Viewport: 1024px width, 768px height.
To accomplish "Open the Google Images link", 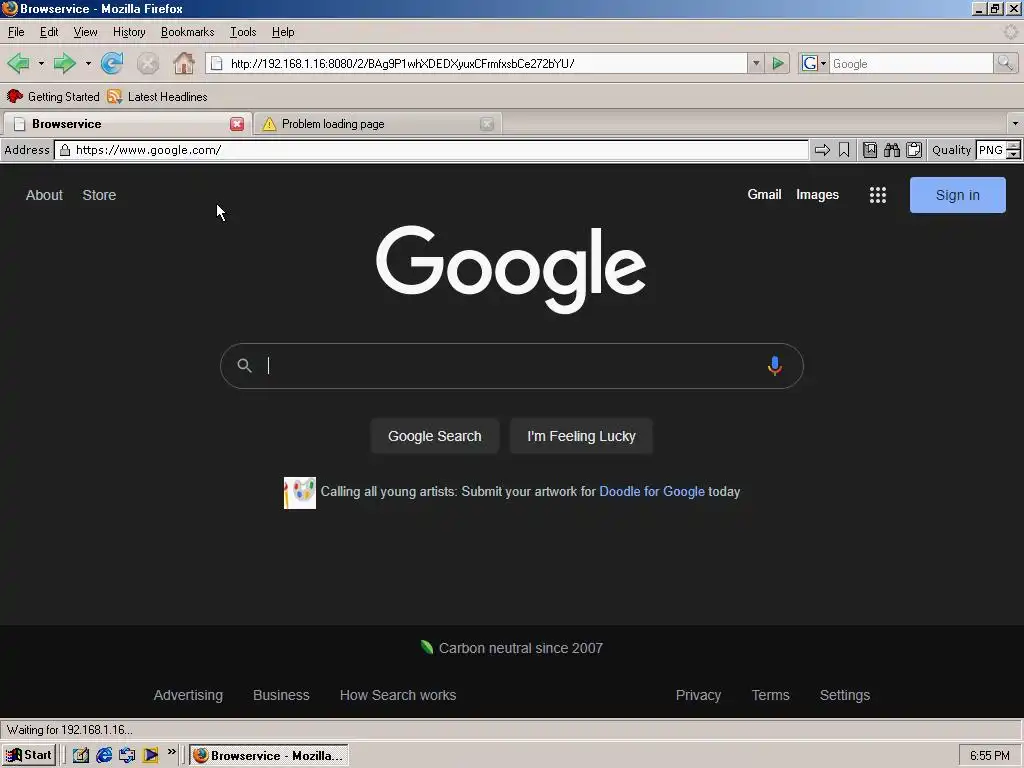I will click(818, 195).
